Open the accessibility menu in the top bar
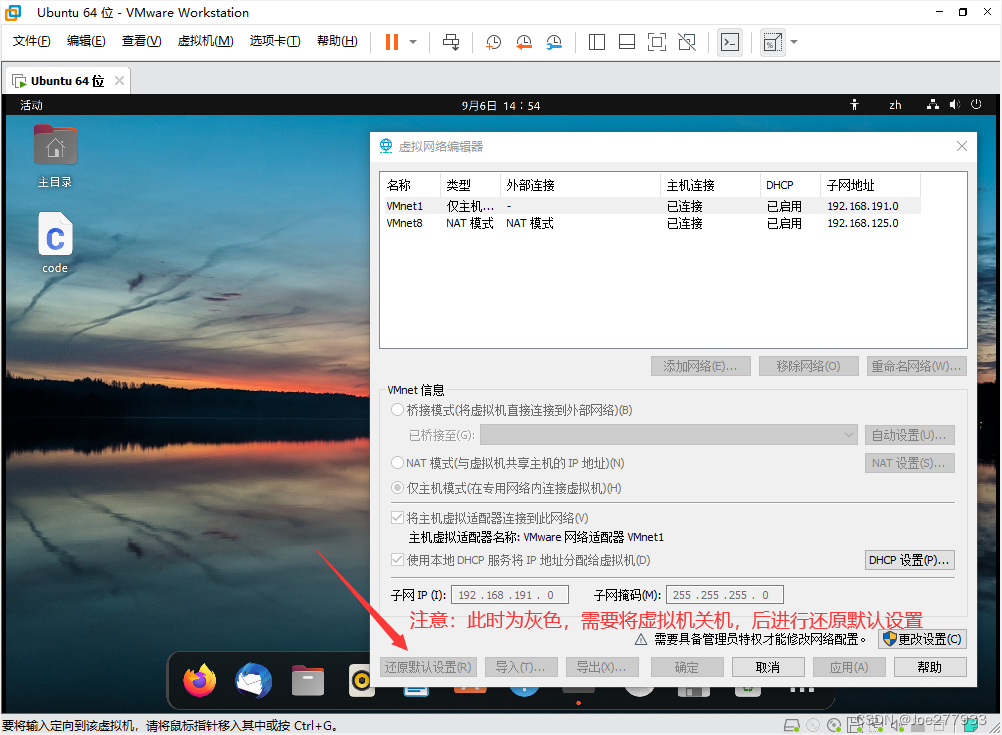This screenshot has width=1002, height=735. 854,105
